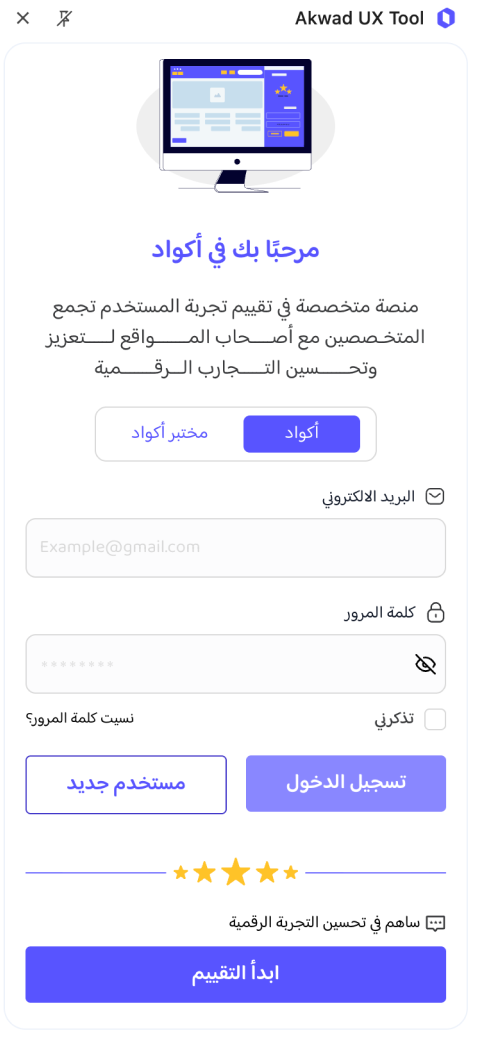Click the large center gold star
The width and height of the screenshot is (478, 1040).
pyautogui.click(x=235, y=872)
